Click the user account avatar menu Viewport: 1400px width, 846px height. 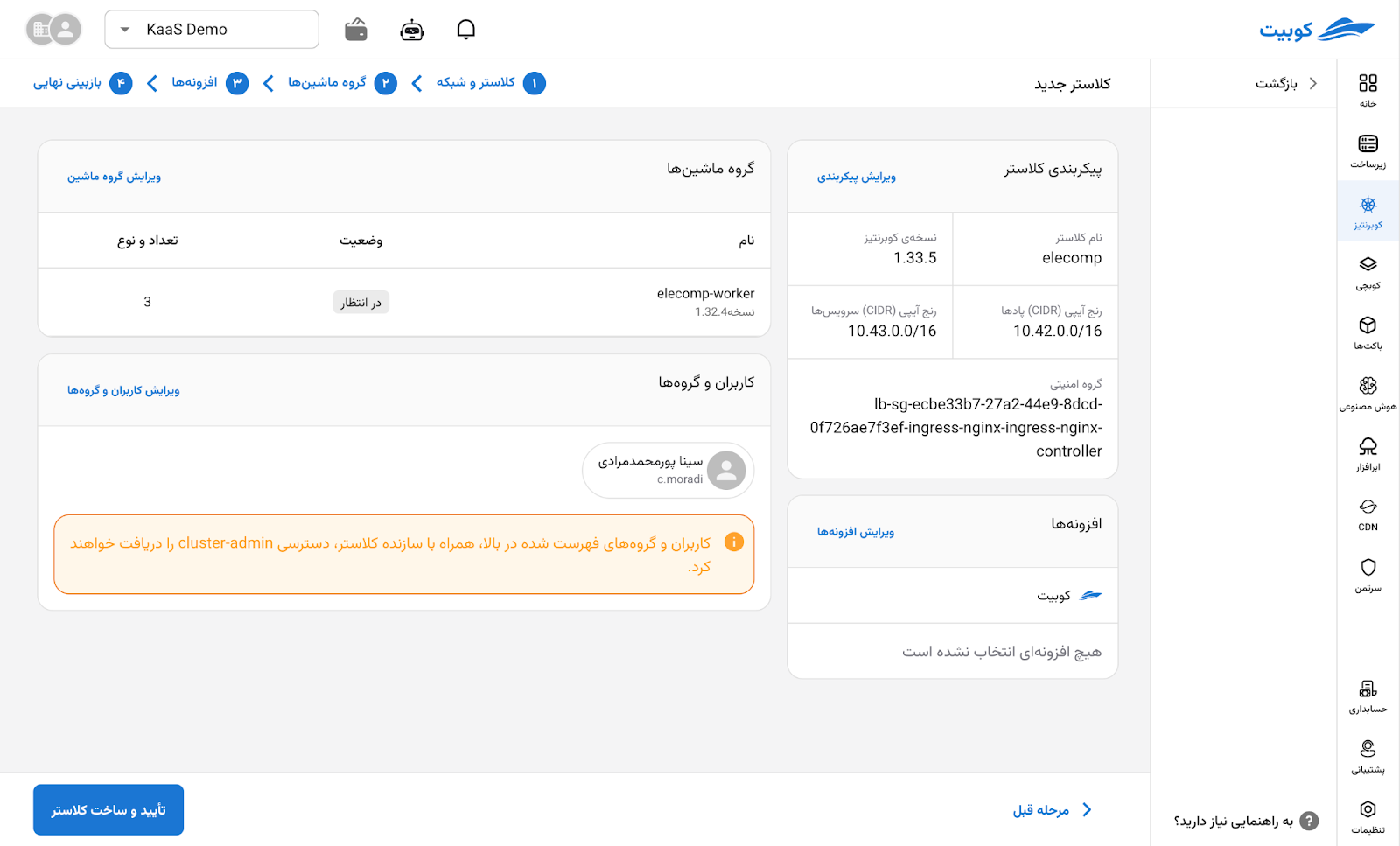(54, 30)
